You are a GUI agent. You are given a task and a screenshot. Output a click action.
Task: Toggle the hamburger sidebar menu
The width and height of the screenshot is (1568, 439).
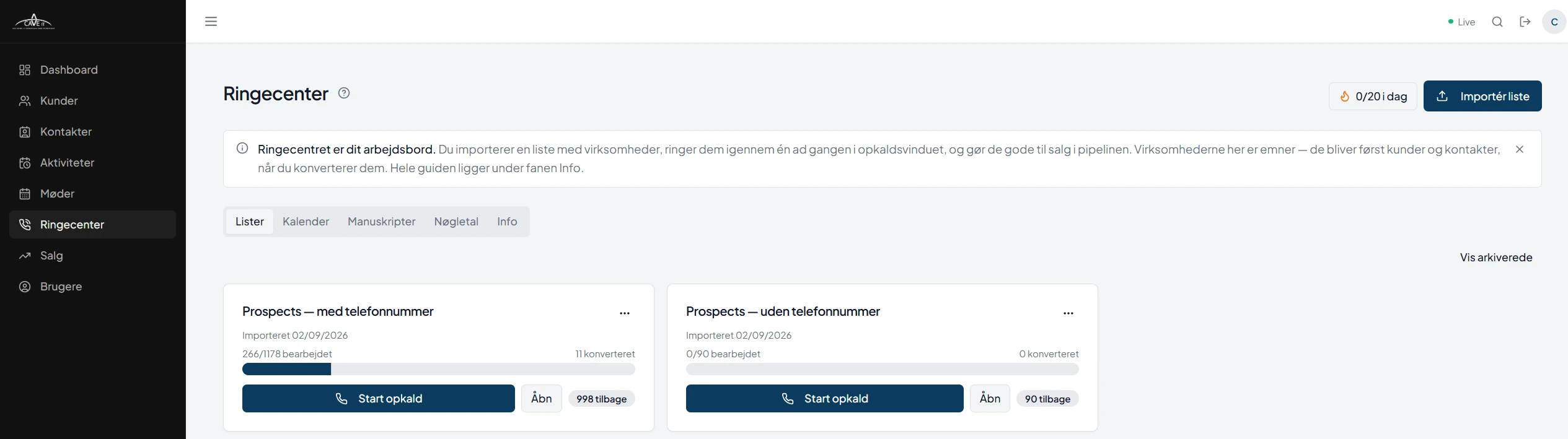[211, 22]
